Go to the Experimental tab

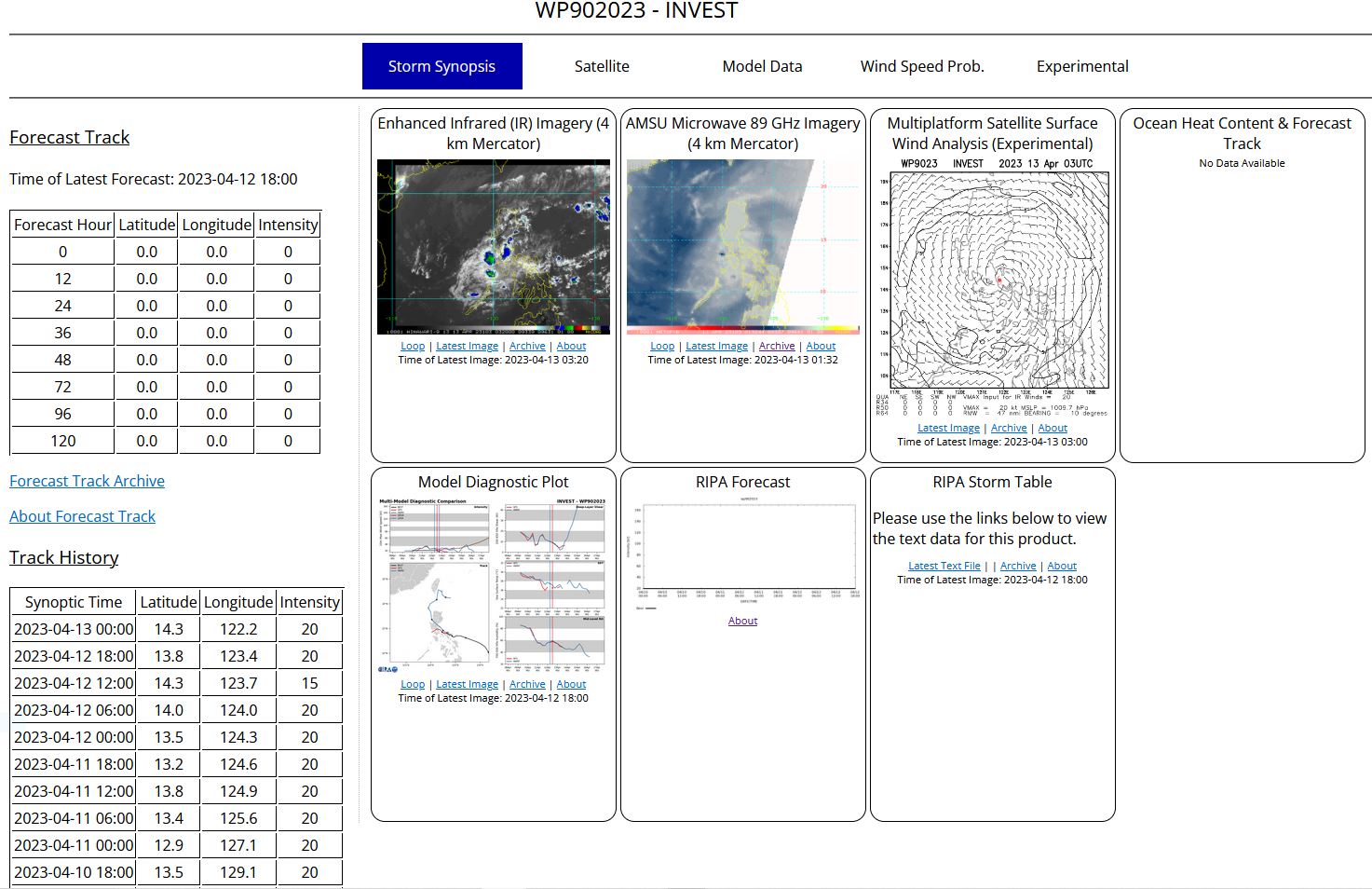pos(1082,66)
